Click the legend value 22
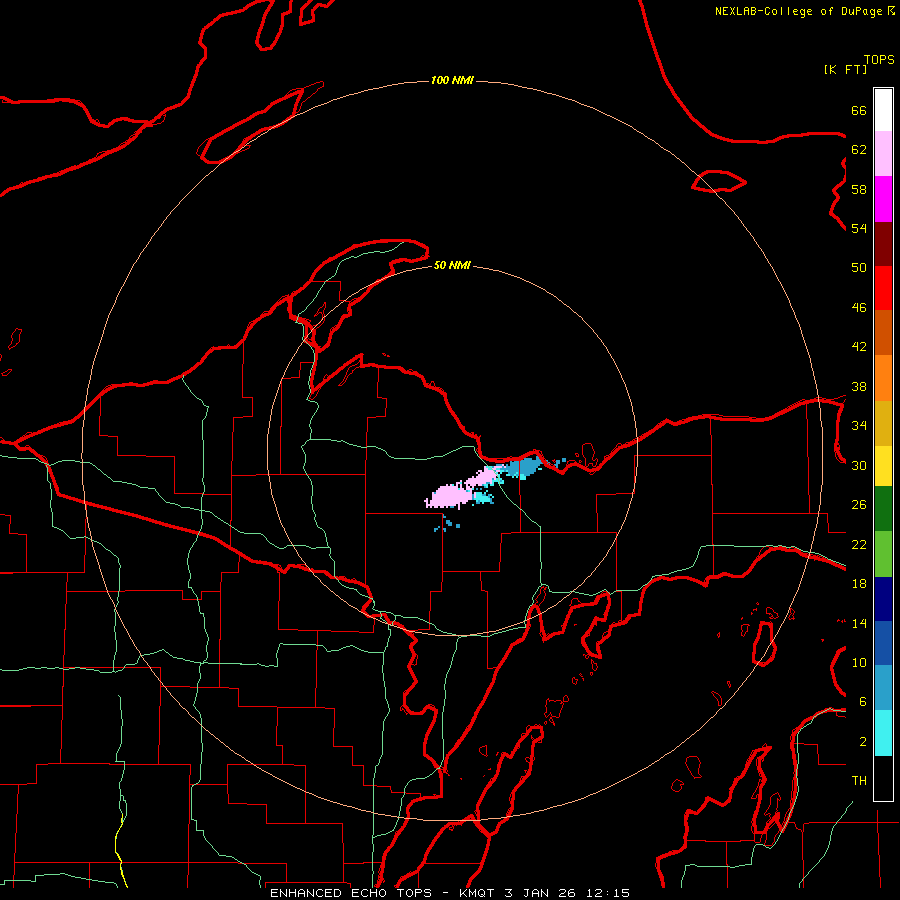Screen dimensions: 900x900 [859, 544]
